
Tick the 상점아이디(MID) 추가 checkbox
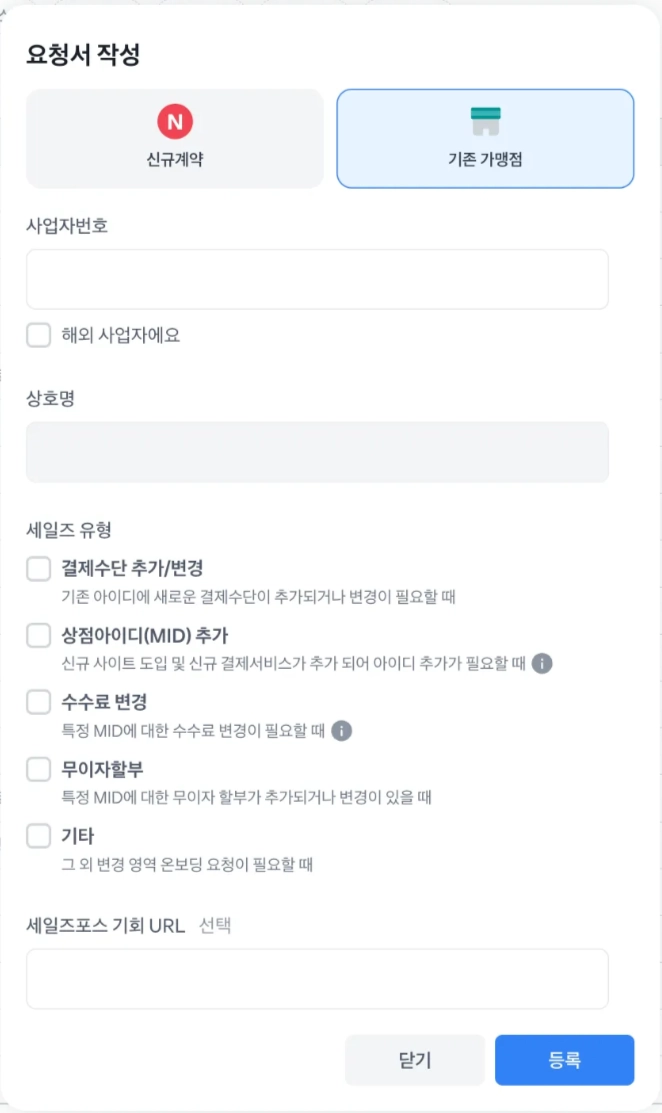coord(39,635)
